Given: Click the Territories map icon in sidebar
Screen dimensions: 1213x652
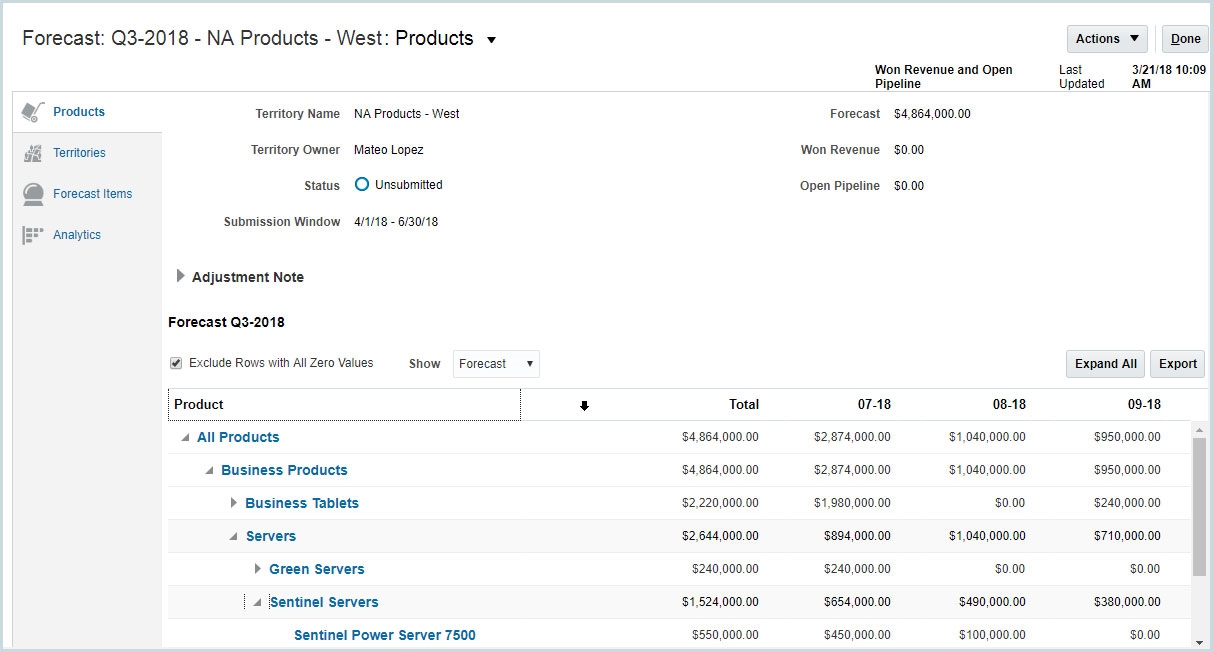Looking at the screenshot, I should 33,153.
